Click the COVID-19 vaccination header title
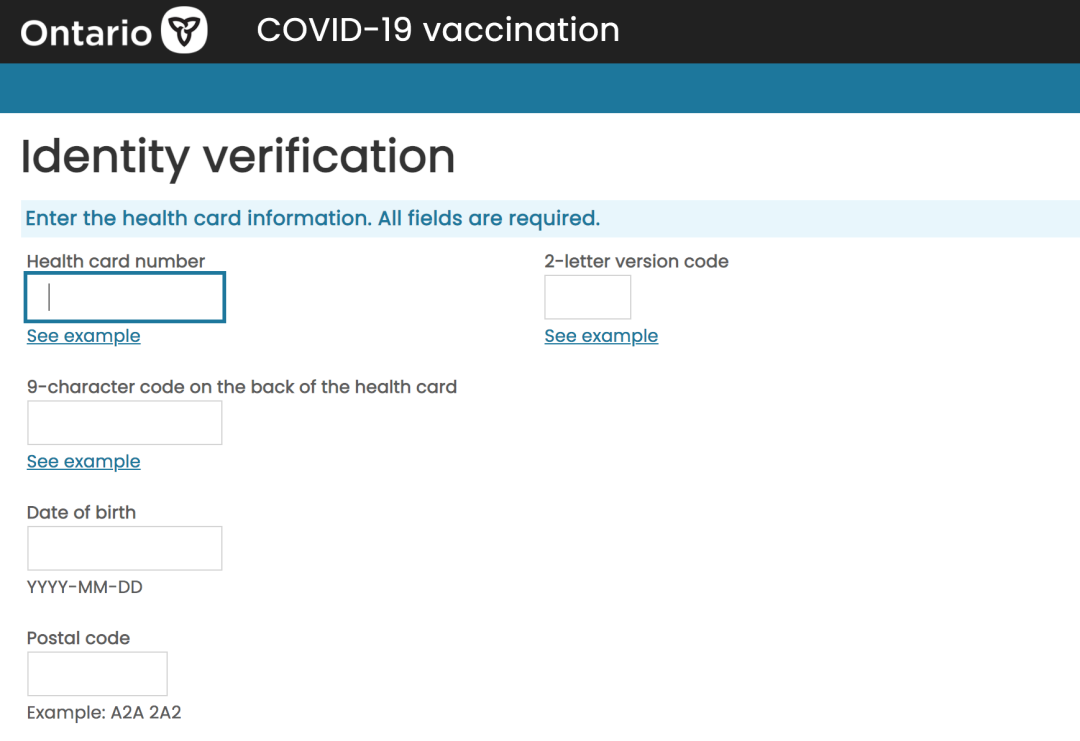 438,30
